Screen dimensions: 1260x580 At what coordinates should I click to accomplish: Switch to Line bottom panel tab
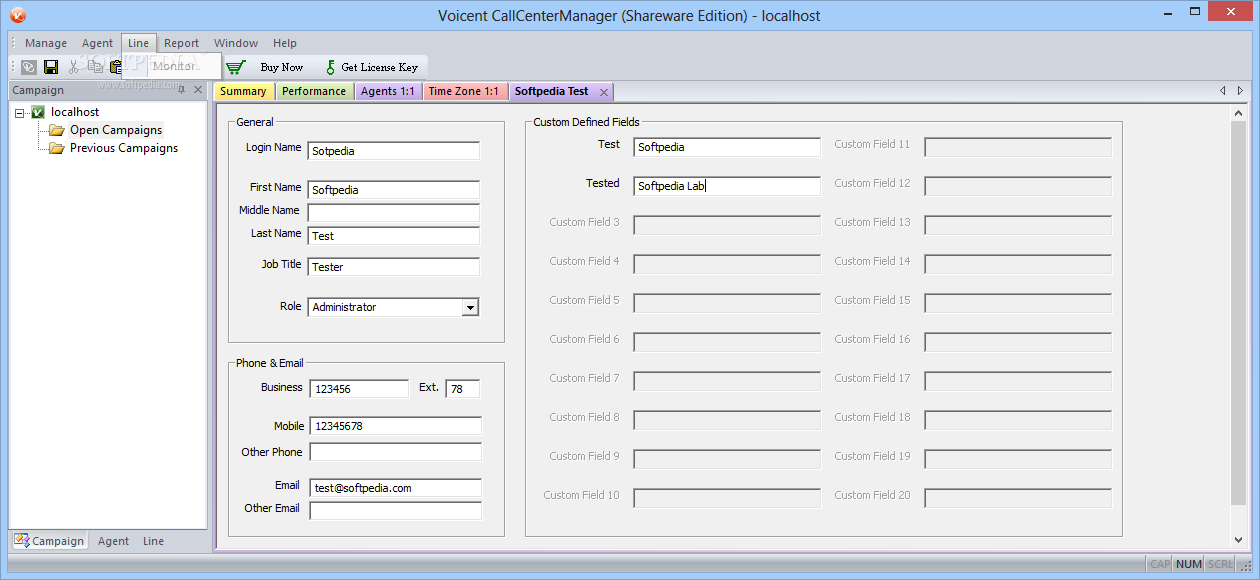(x=153, y=541)
